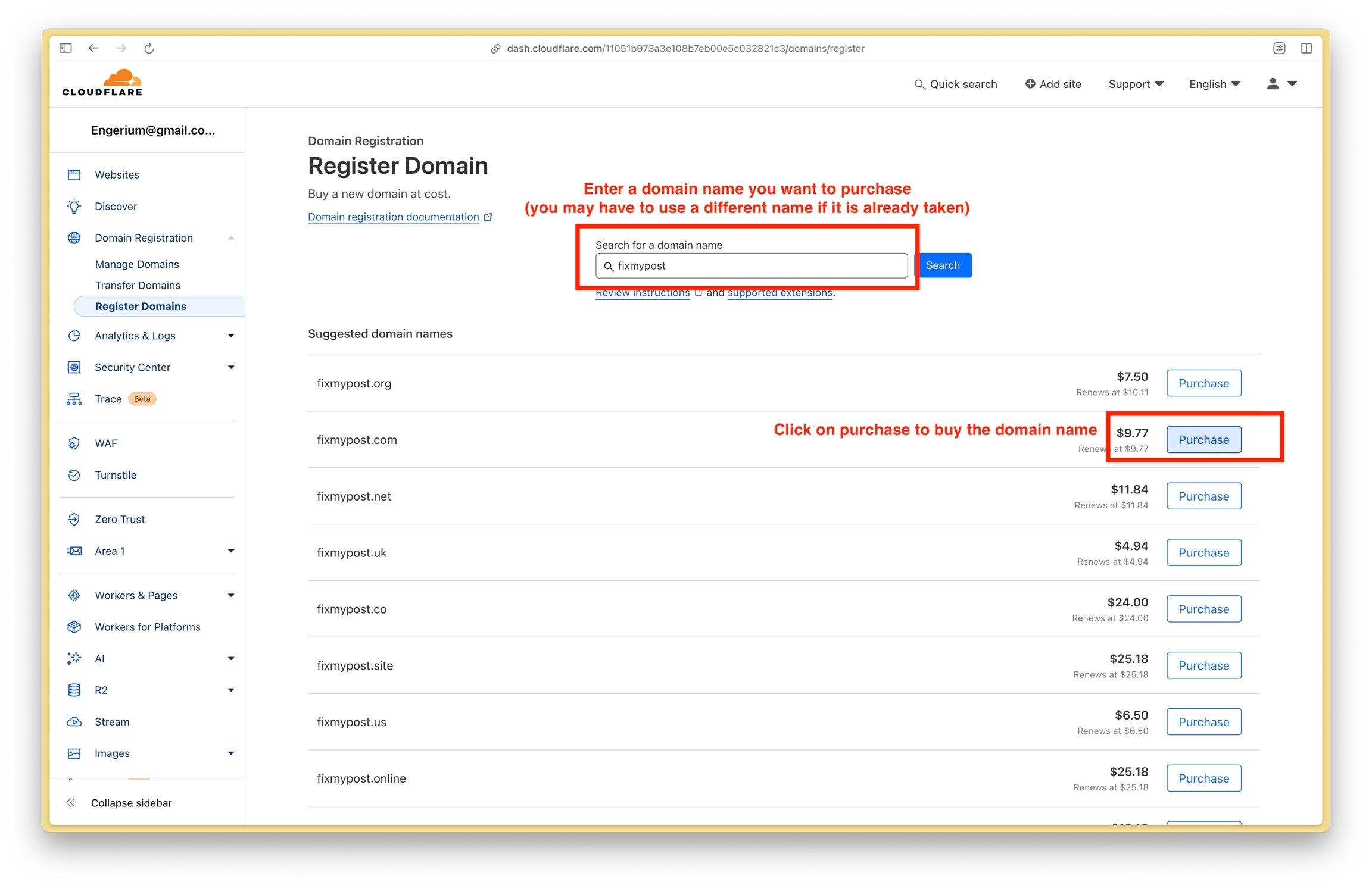Open Manage Domains in sidebar
Viewport: 1372px width, 888px height.
point(137,264)
